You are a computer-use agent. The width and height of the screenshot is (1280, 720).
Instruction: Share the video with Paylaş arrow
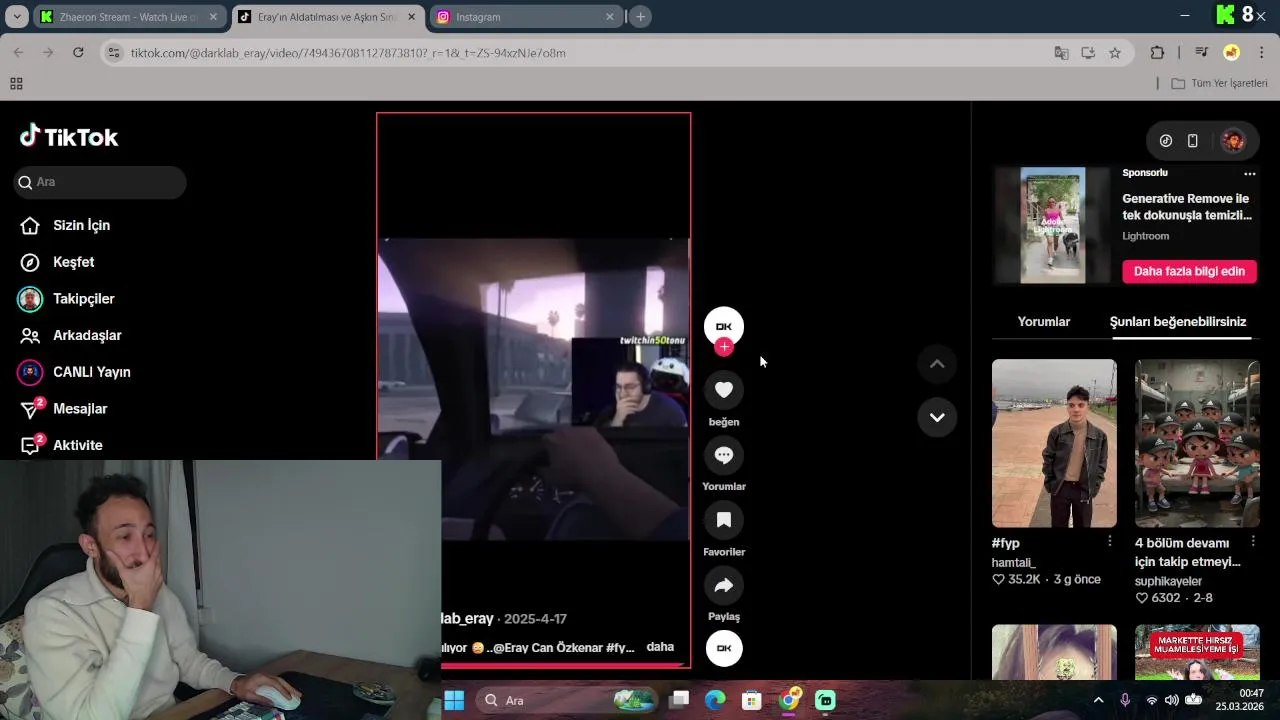[x=724, y=585]
